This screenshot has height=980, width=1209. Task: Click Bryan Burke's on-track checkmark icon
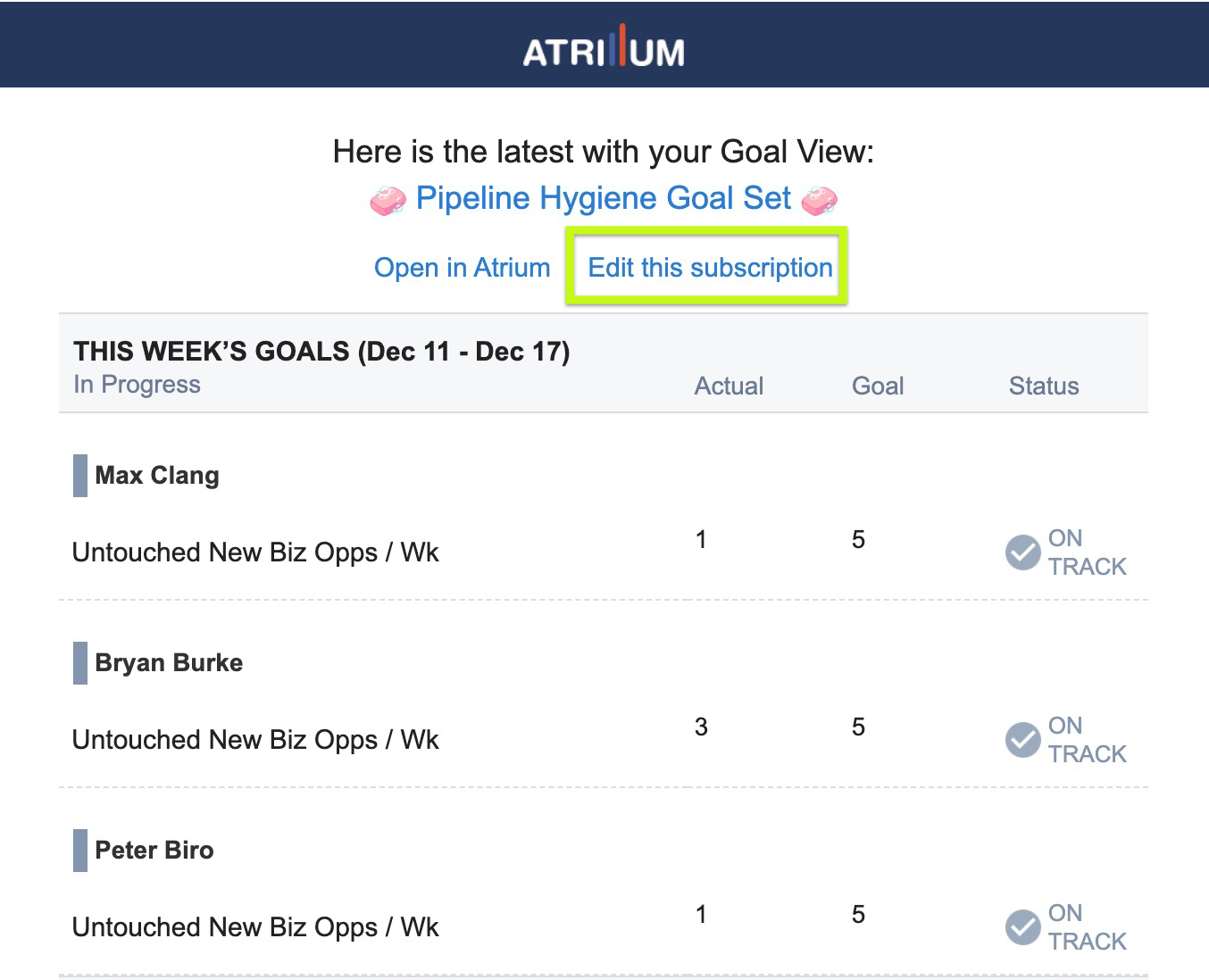1023,740
